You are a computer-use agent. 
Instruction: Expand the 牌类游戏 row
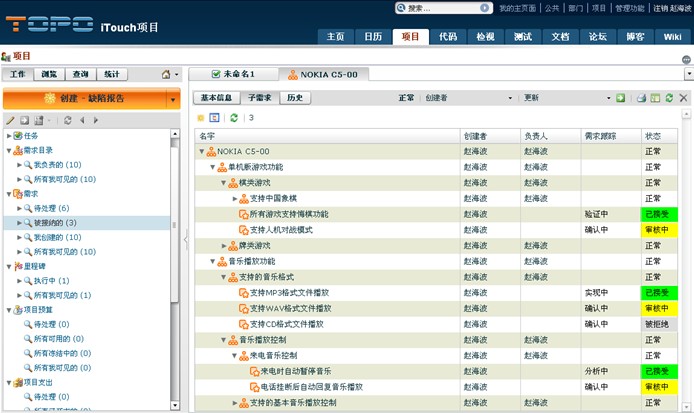pyautogui.click(x=224, y=246)
